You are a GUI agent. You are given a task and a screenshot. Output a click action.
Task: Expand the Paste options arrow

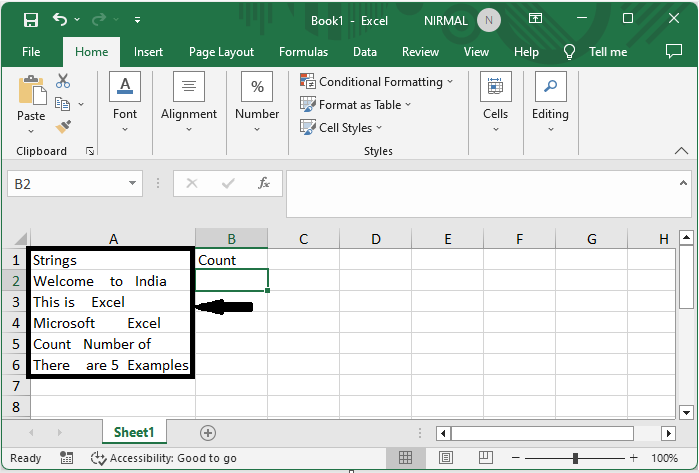[31, 131]
